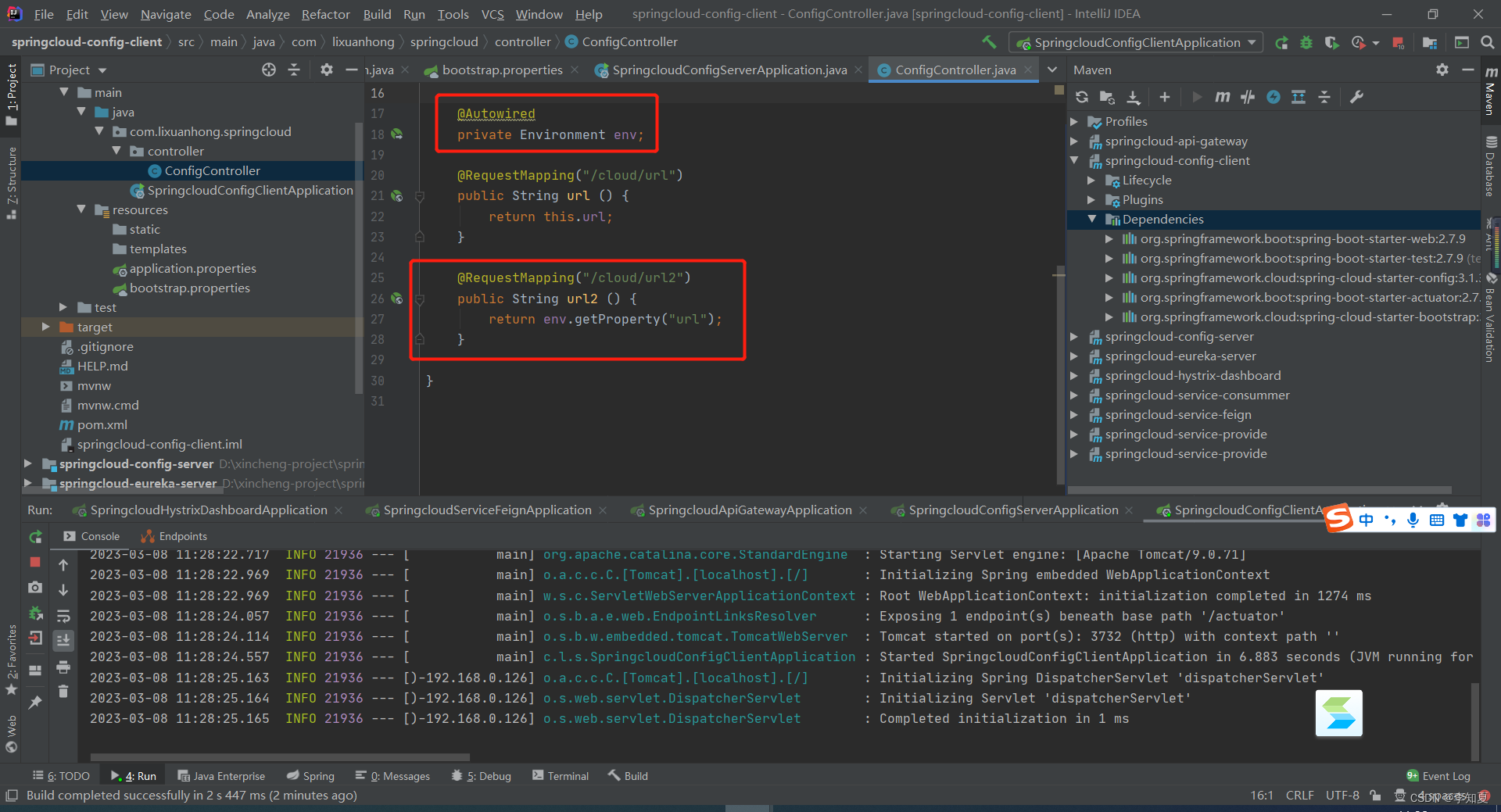Image resolution: width=1501 pixels, height=812 pixels.
Task: Open Maven settings wrench icon
Action: coord(1356,97)
